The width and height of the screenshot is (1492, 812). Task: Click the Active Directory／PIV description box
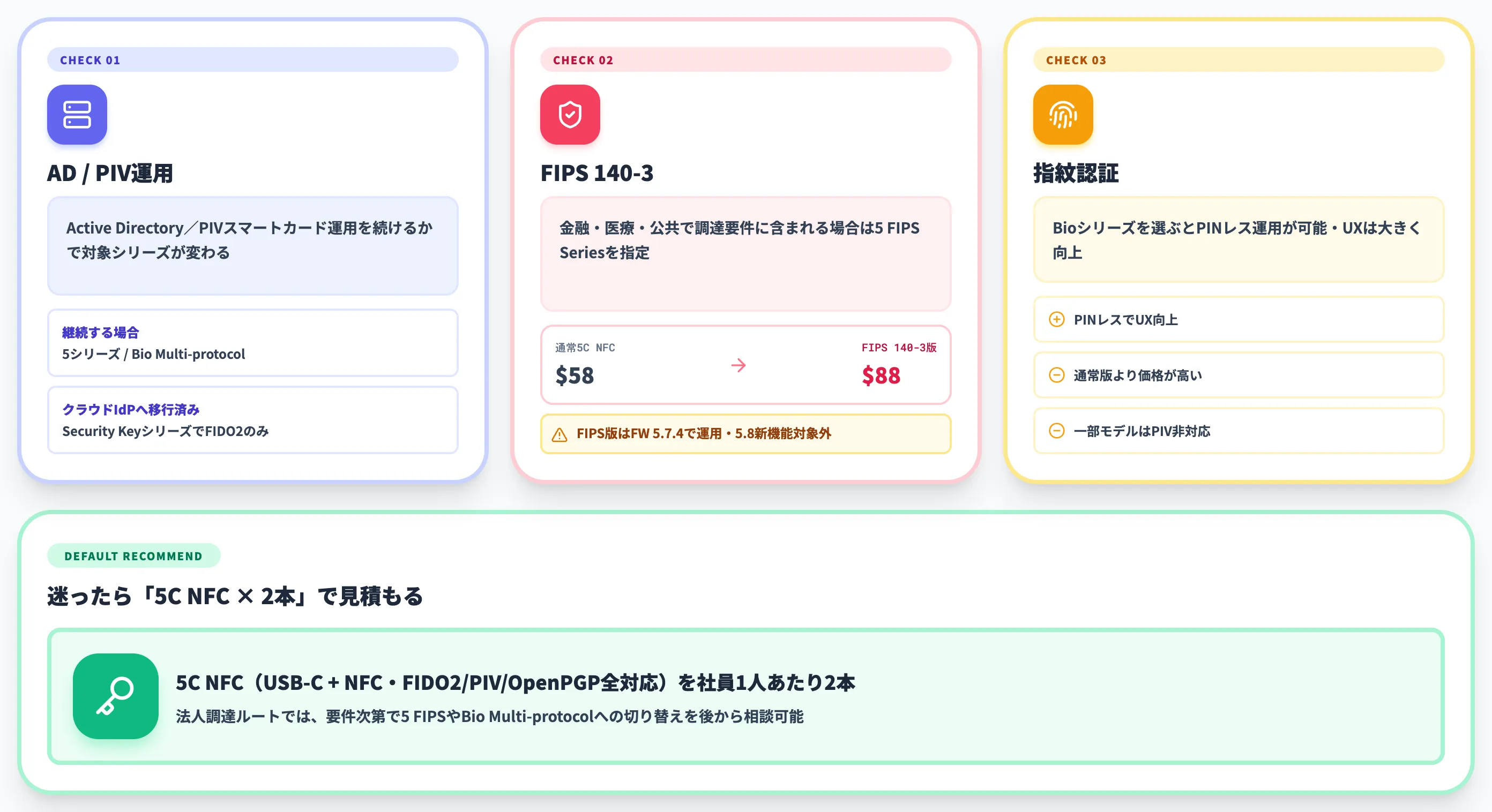pyautogui.click(x=252, y=246)
